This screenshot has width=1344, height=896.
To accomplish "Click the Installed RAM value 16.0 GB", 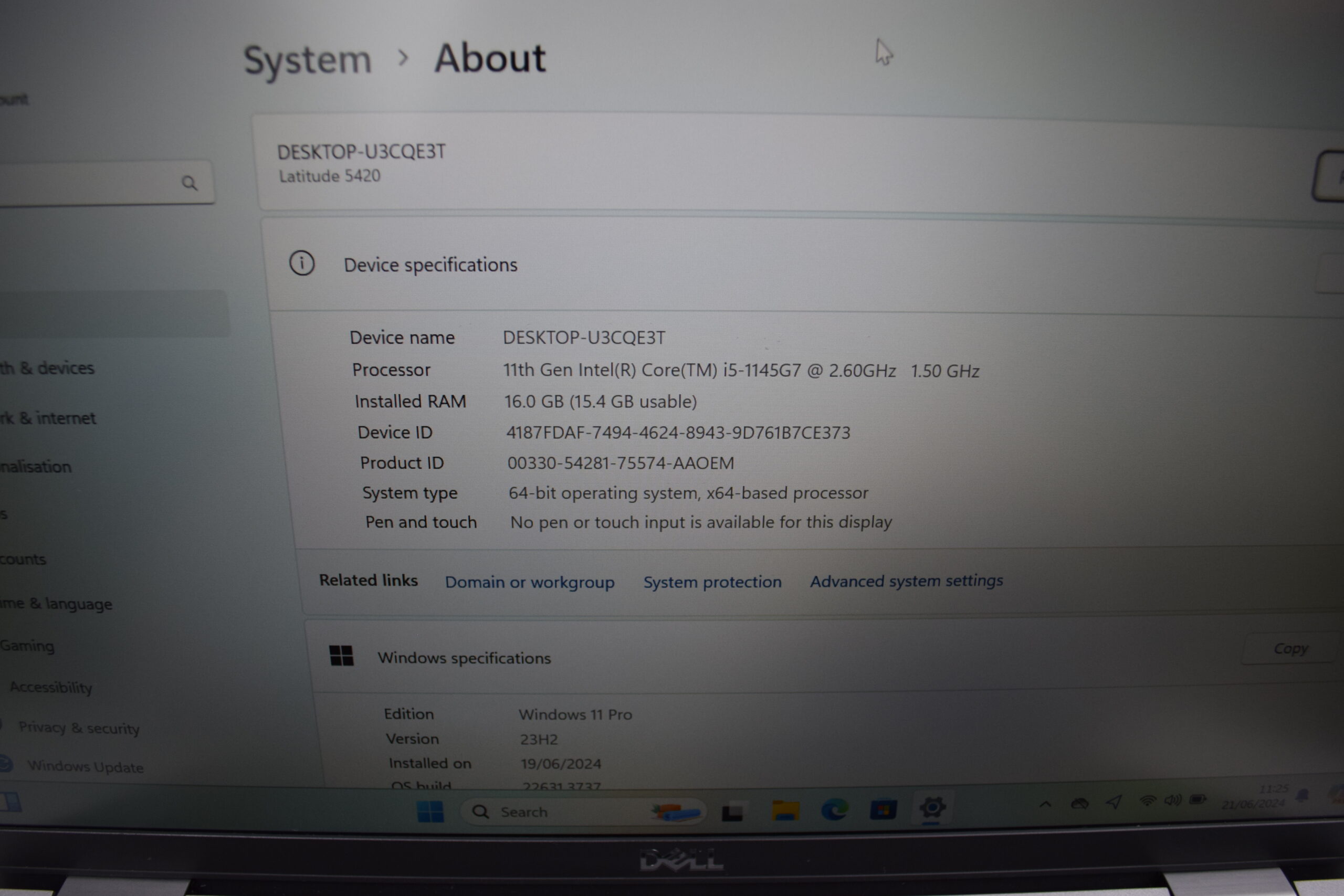I will tap(600, 402).
